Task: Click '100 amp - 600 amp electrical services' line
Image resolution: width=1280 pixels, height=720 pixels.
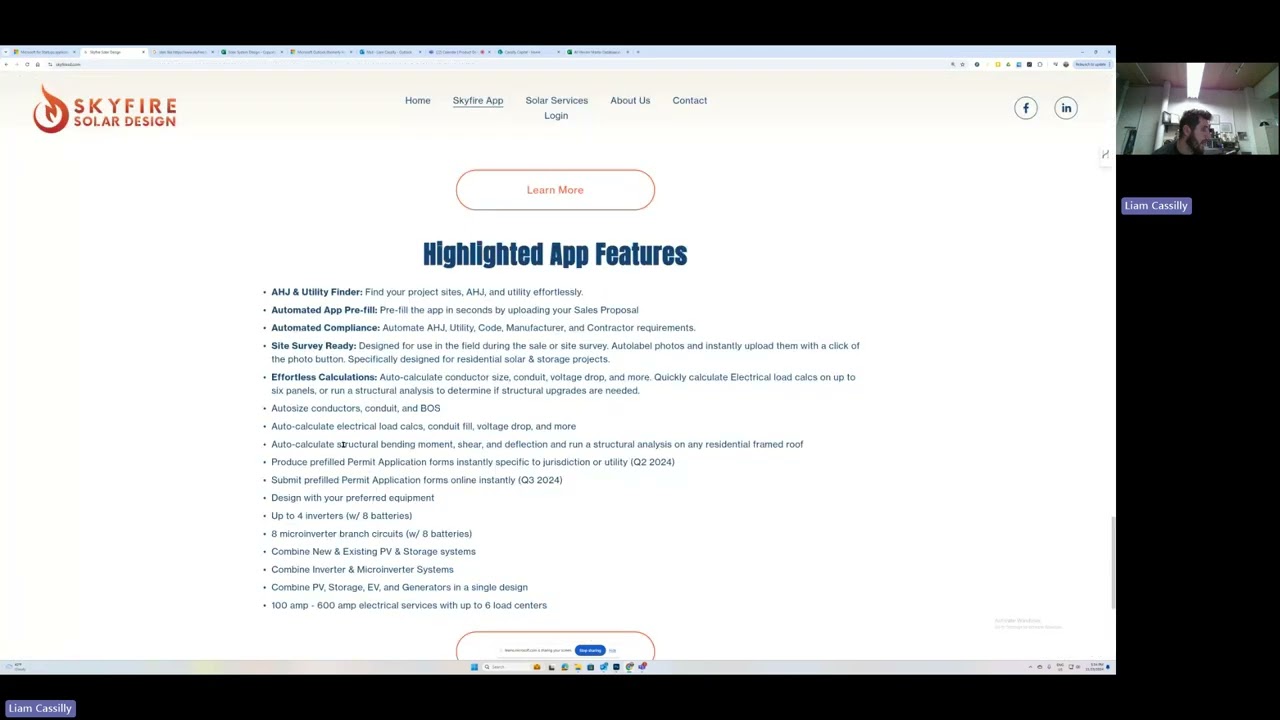Action: tap(409, 605)
